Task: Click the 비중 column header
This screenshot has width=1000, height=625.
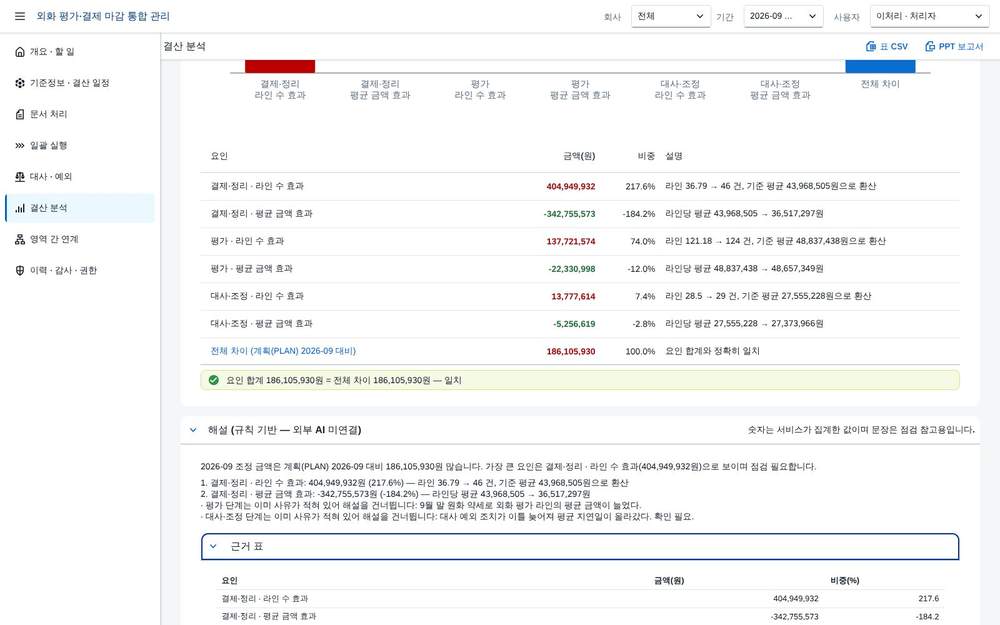Action: (x=646, y=156)
